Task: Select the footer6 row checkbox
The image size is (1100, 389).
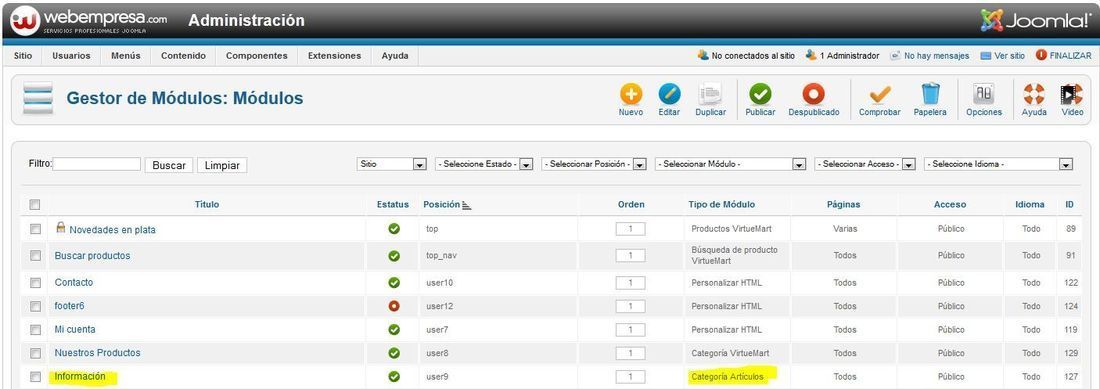Action: [35, 306]
